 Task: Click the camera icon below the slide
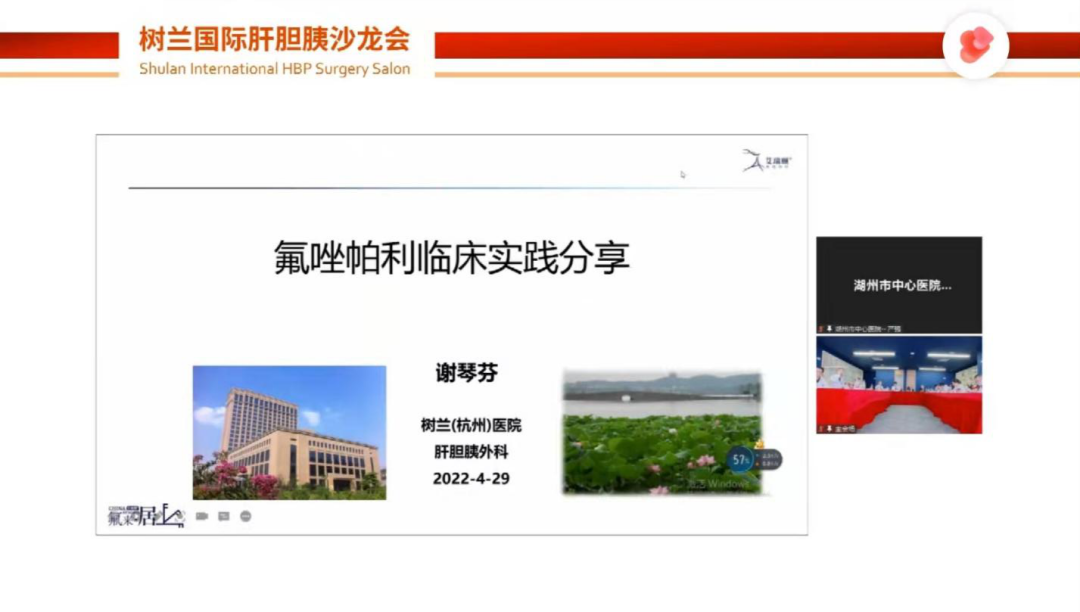202,516
